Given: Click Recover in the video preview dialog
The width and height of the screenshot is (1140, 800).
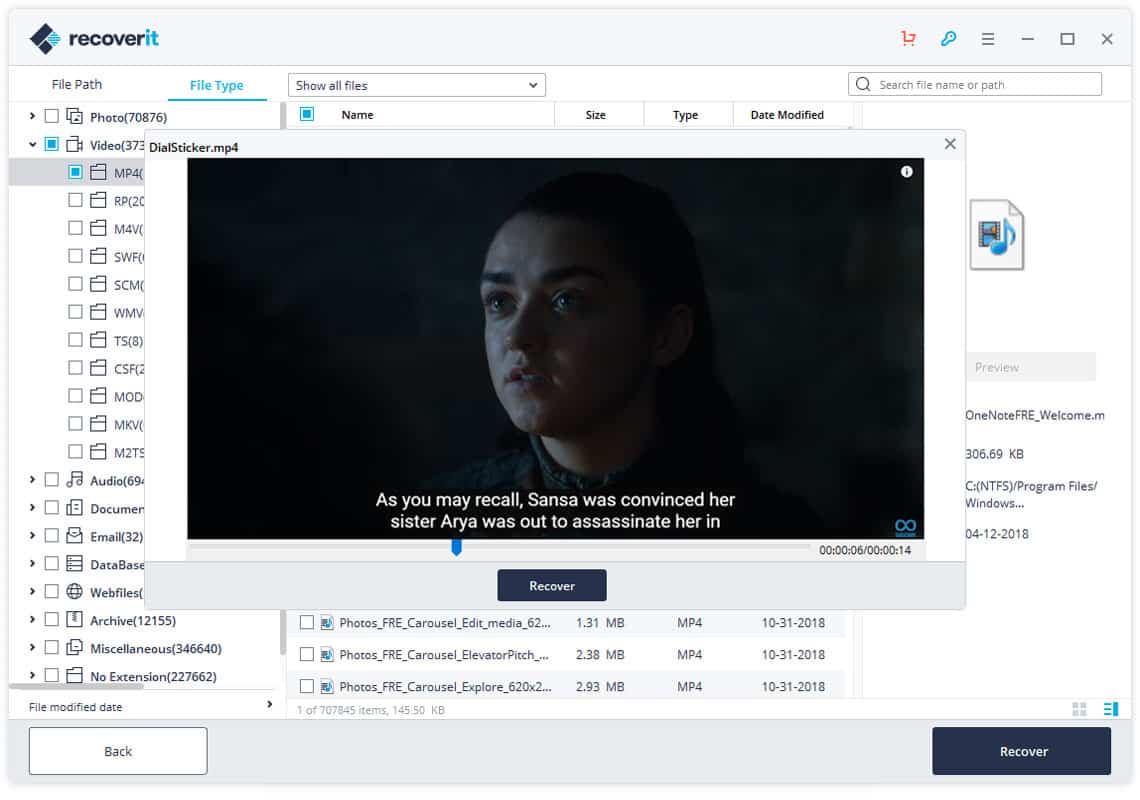Looking at the screenshot, I should coord(552,585).
